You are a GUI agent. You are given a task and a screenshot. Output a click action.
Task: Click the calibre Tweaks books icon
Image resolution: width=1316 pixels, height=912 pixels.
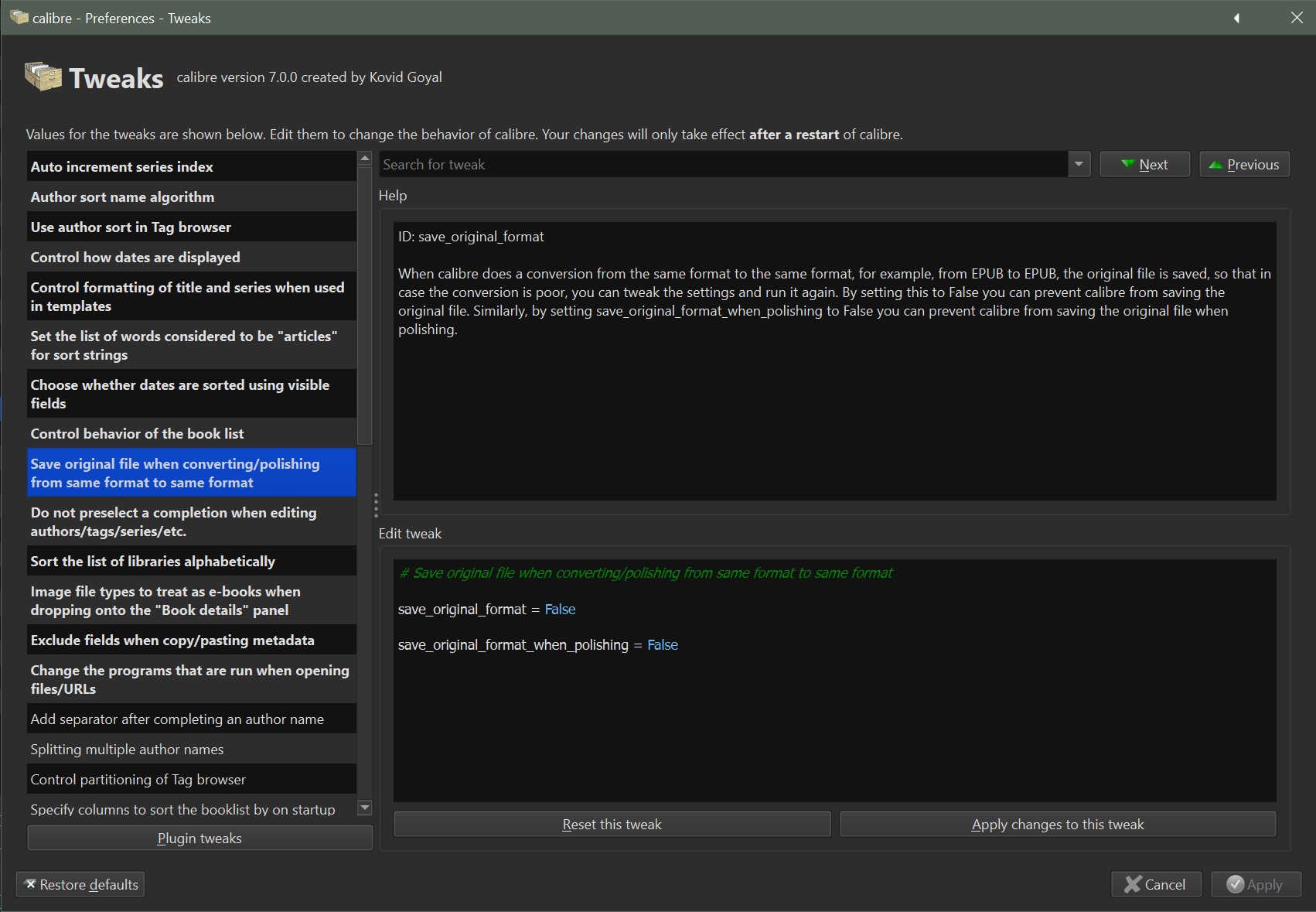tap(43, 77)
